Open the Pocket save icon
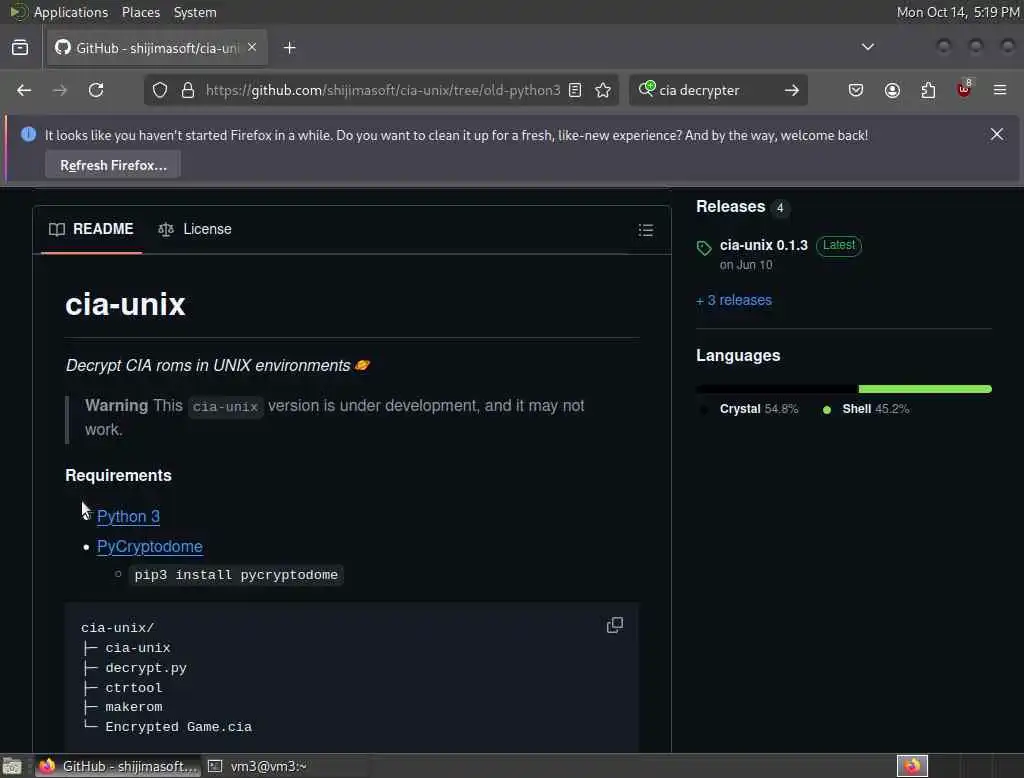 (856, 90)
